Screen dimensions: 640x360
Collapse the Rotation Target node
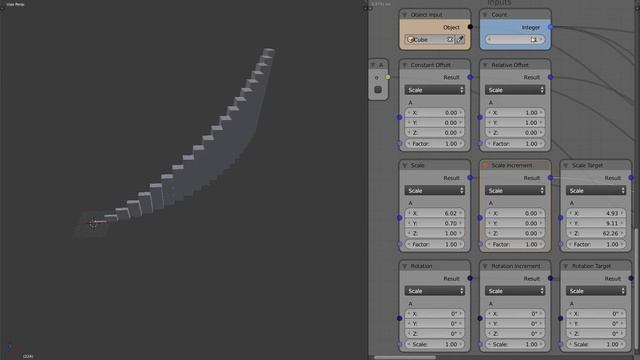(x=566, y=266)
